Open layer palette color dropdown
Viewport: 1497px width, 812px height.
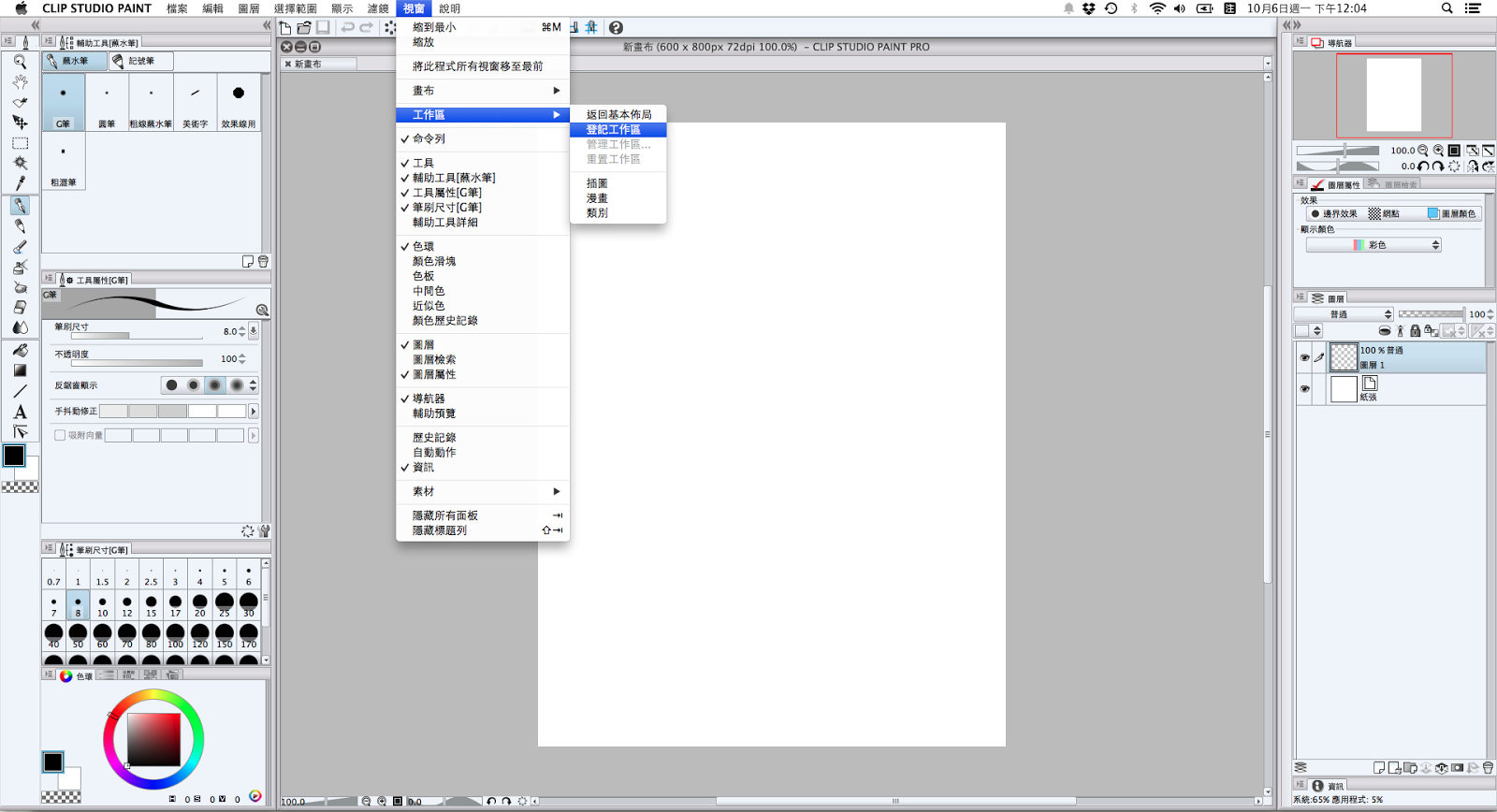tap(1308, 330)
